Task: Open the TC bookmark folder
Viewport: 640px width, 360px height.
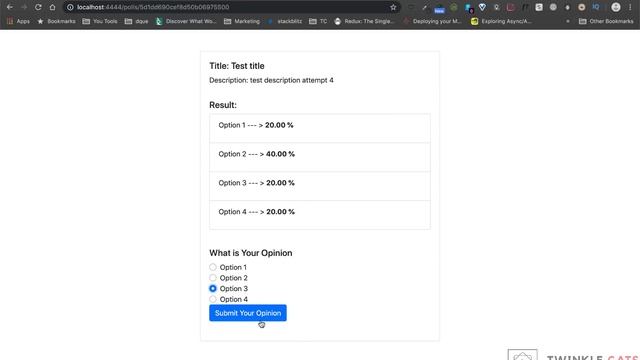Action: [x=318, y=21]
